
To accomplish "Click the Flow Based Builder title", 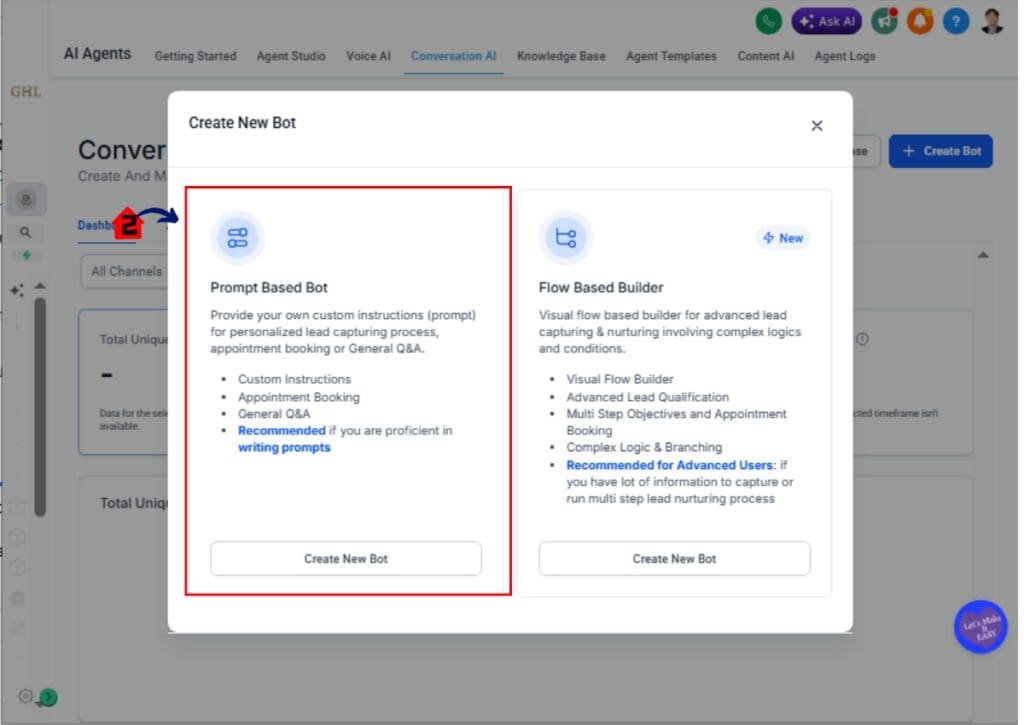I will point(601,287).
